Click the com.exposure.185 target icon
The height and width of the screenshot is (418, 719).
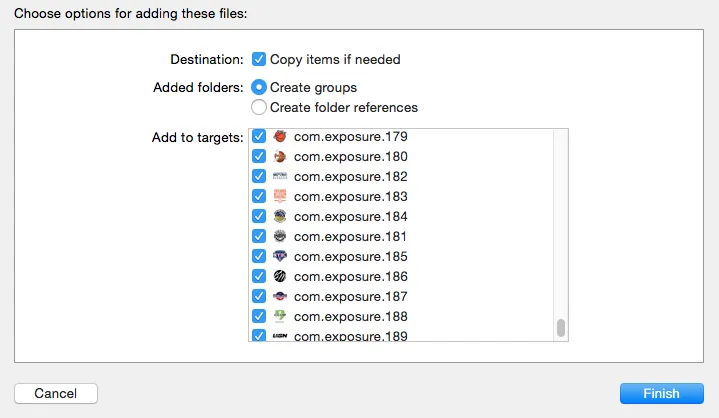(x=280, y=256)
